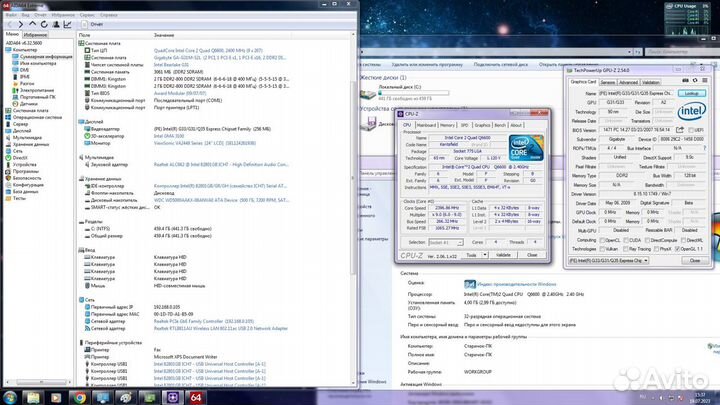Open the chart graph icon in AIDA64 toolbar

[x=68, y=24]
